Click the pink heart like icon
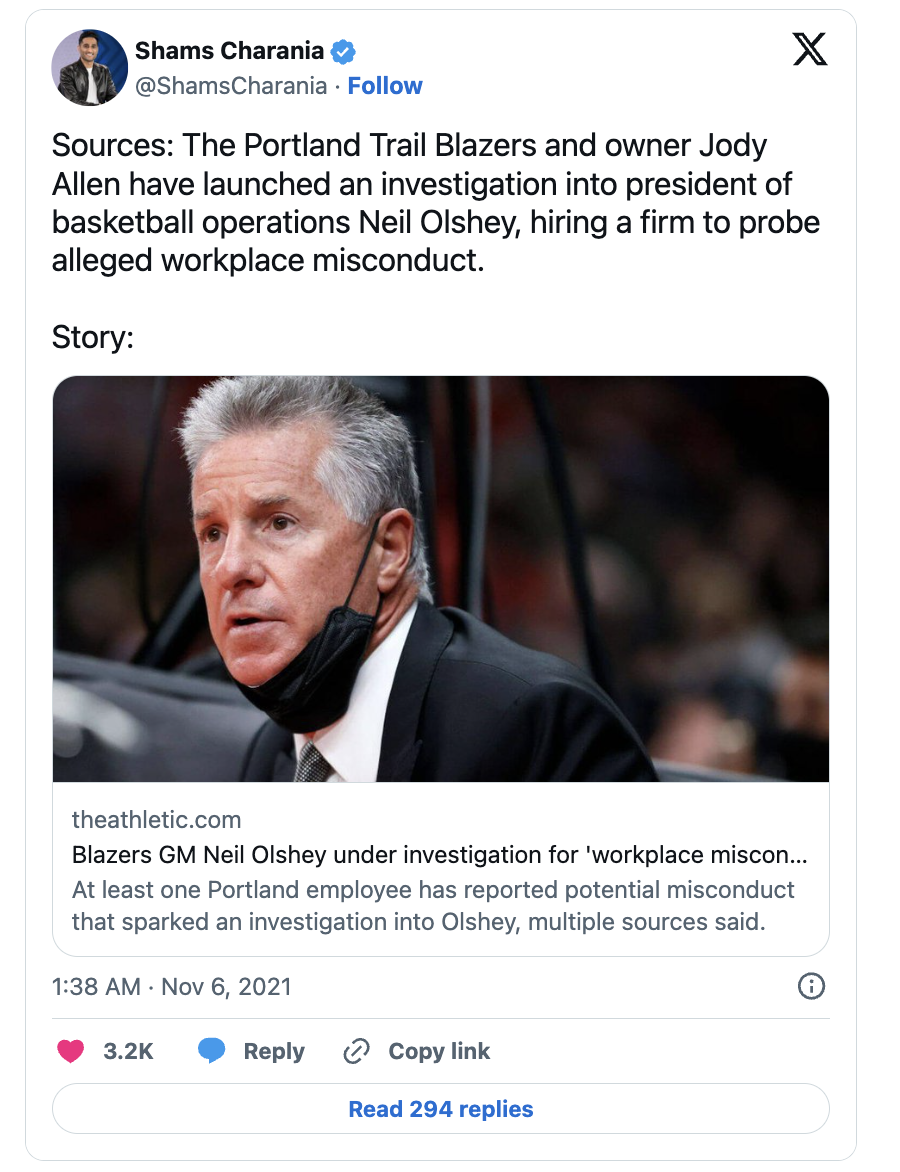 [x=70, y=1051]
